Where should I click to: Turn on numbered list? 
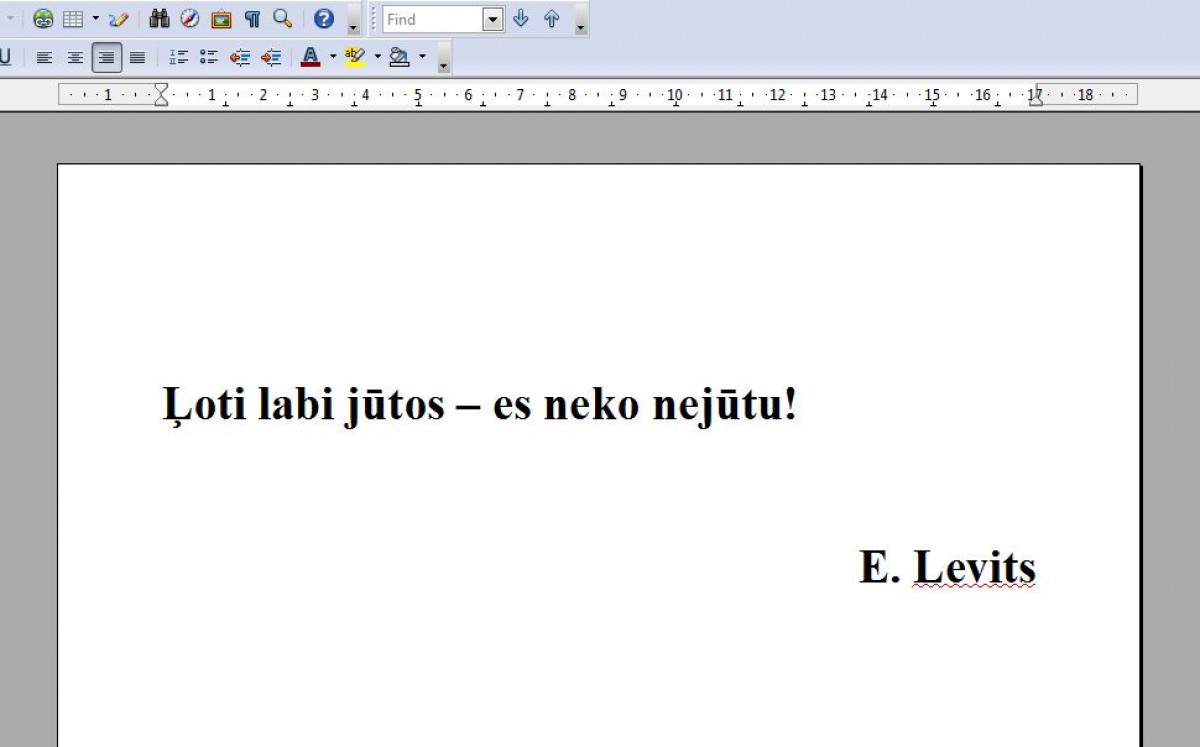(178, 58)
